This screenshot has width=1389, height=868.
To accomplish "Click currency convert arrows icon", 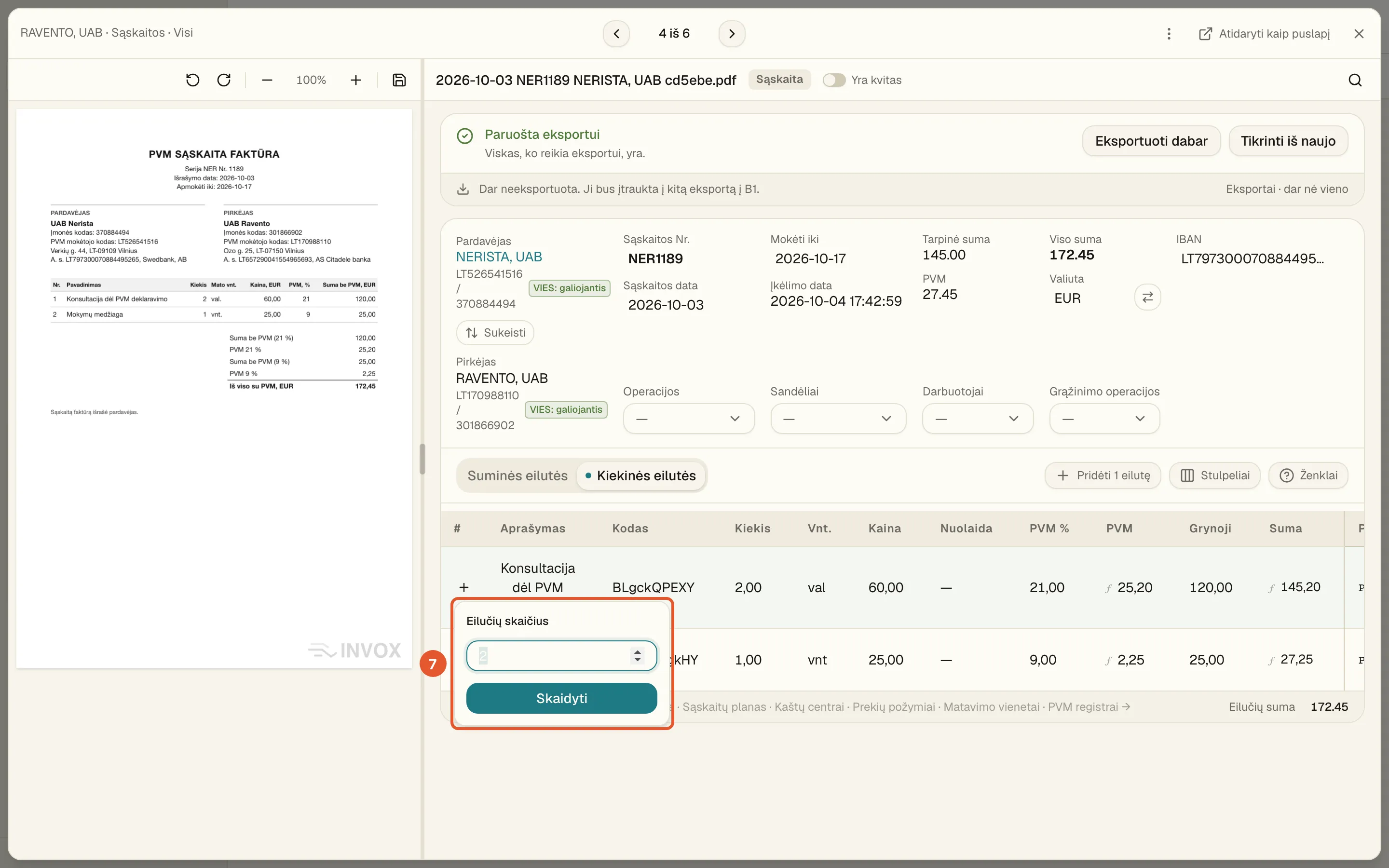I will (x=1147, y=297).
